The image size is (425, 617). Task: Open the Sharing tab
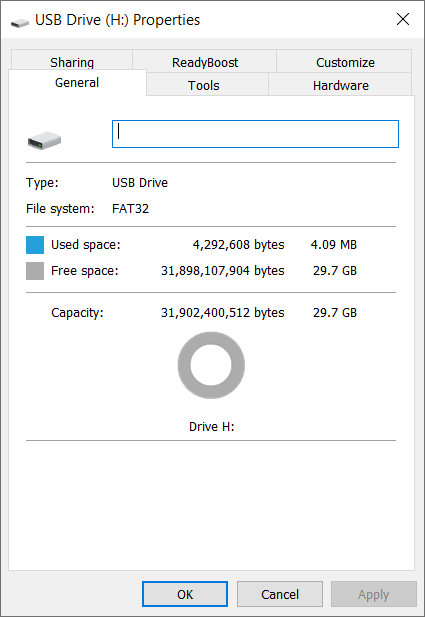[72, 61]
